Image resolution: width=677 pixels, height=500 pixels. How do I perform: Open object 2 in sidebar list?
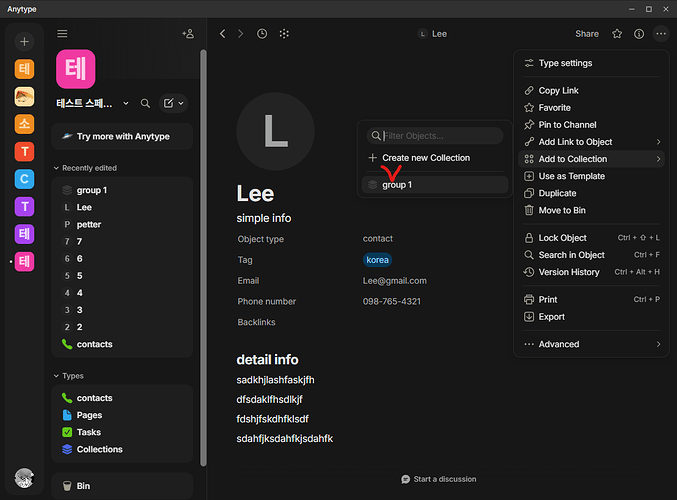pos(122,327)
